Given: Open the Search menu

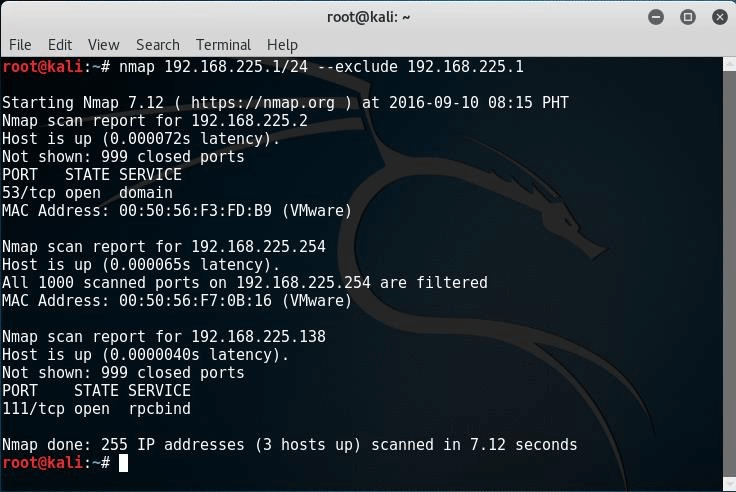Looking at the screenshot, I should point(158,45).
